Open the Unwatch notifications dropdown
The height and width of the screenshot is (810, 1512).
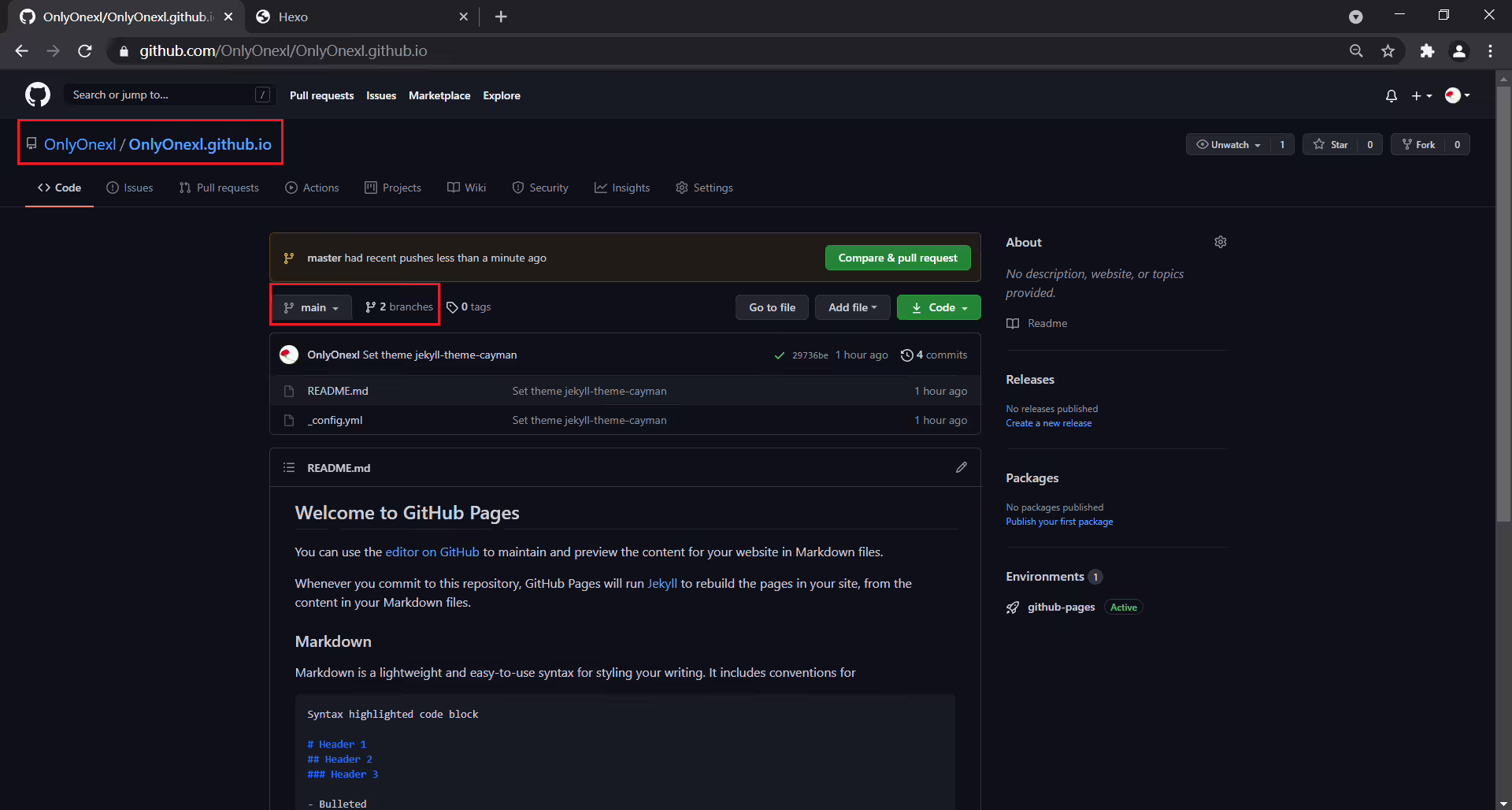coord(1228,144)
